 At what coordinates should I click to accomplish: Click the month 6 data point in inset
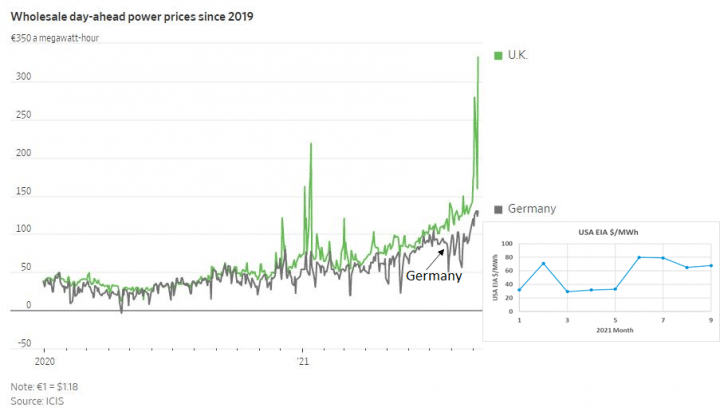click(639, 257)
